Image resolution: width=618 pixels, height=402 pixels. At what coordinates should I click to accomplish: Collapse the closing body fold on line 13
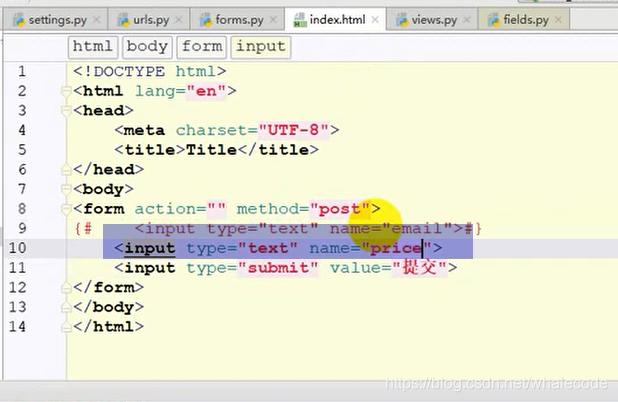tap(66, 307)
